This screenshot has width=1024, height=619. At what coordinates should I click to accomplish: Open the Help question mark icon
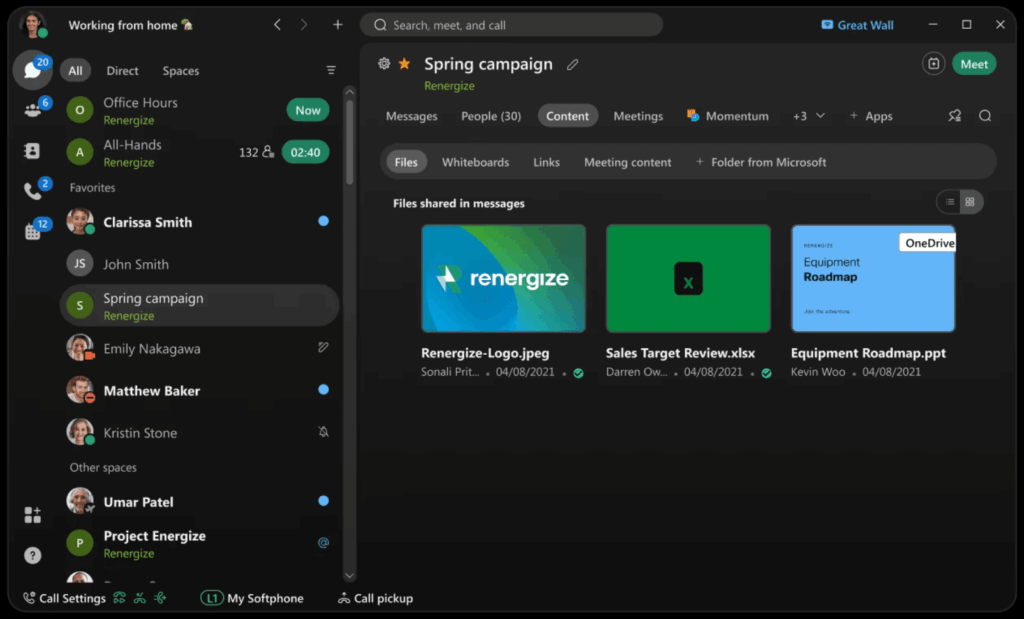[32, 555]
